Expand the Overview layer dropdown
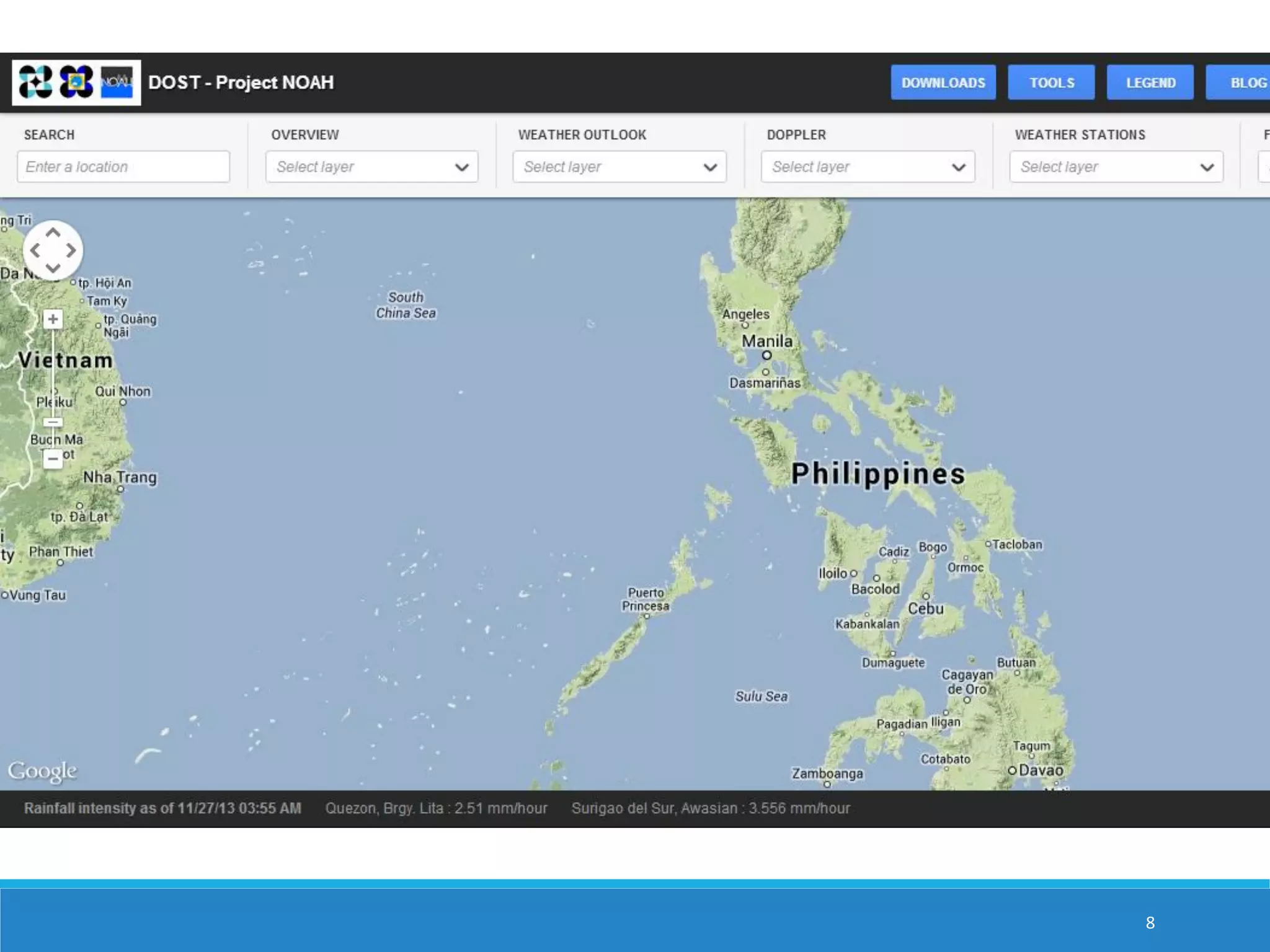The width and height of the screenshot is (1270, 952). pyautogui.click(x=371, y=167)
